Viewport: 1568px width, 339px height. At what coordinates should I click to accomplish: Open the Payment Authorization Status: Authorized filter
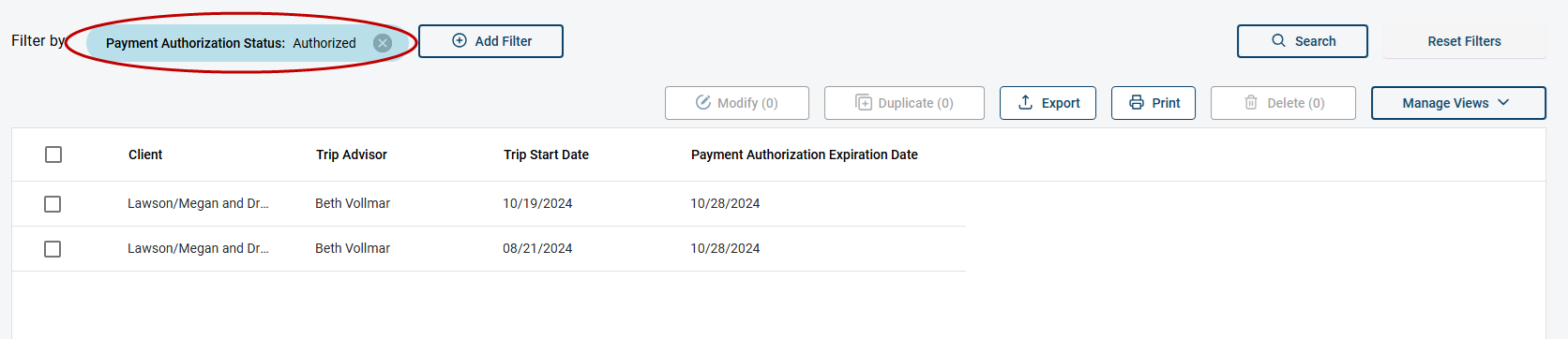[x=231, y=43]
